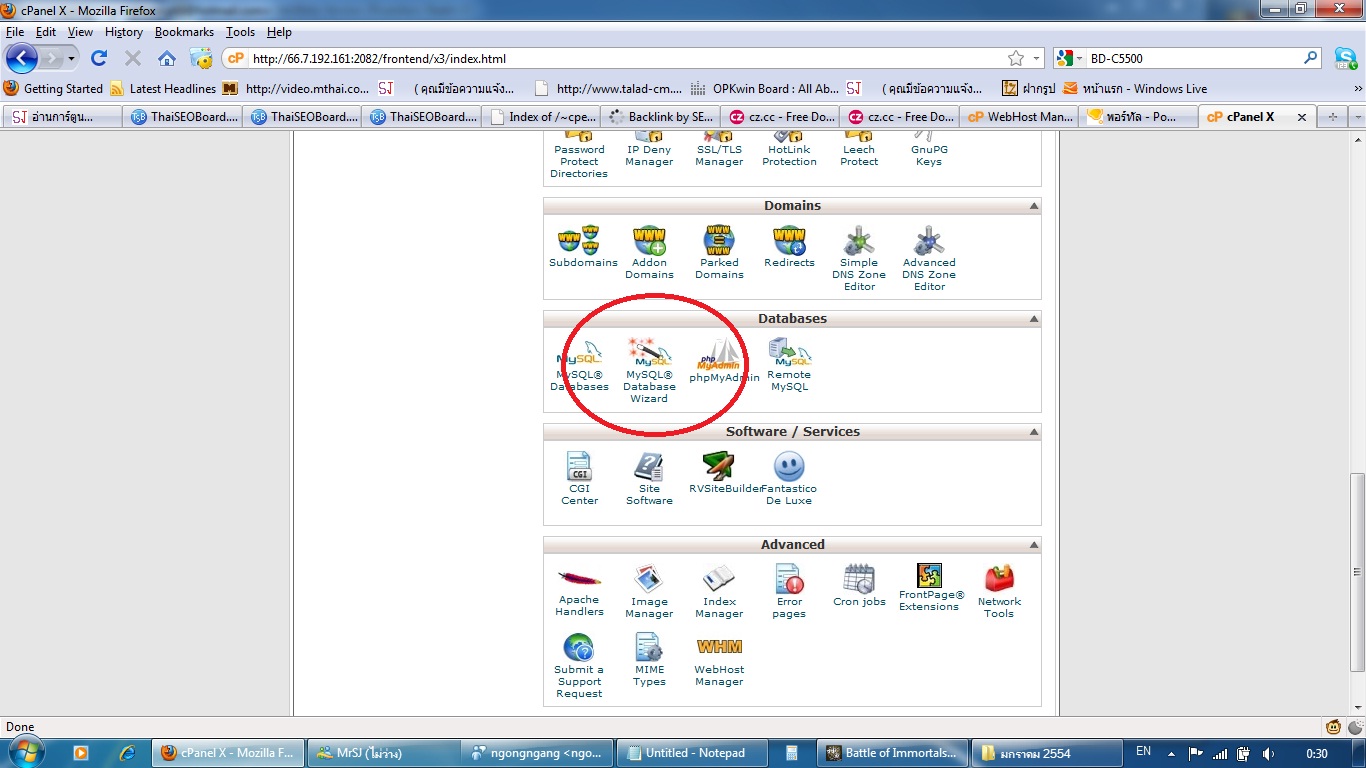Open the OPKwin Board bookmark
The height and width of the screenshot is (768, 1366).
click(765, 89)
